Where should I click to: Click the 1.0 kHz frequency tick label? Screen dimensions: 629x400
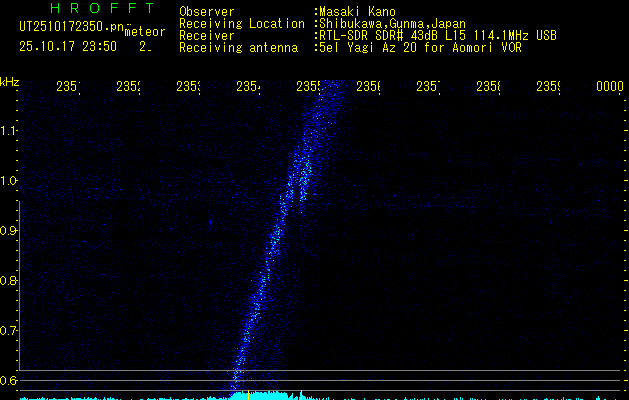click(8, 181)
